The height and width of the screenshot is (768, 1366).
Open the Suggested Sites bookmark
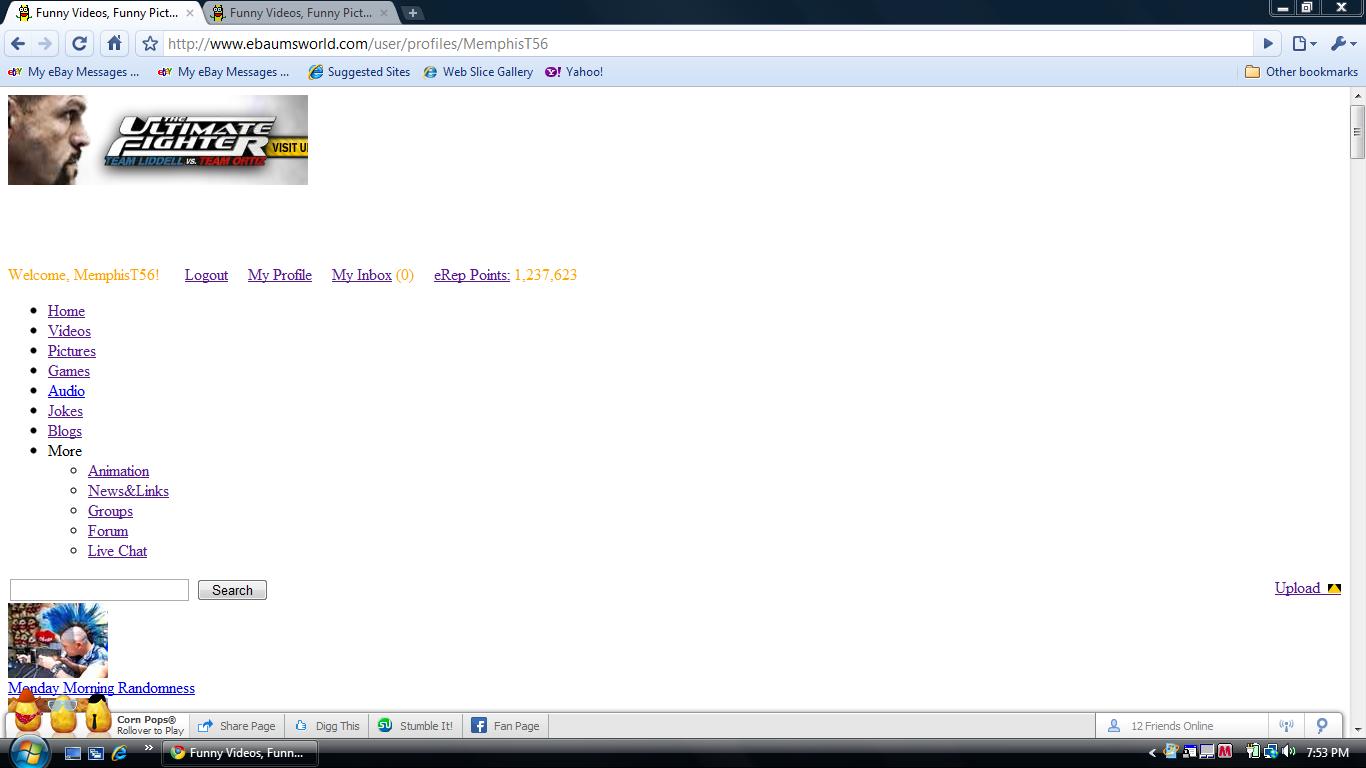(x=359, y=72)
